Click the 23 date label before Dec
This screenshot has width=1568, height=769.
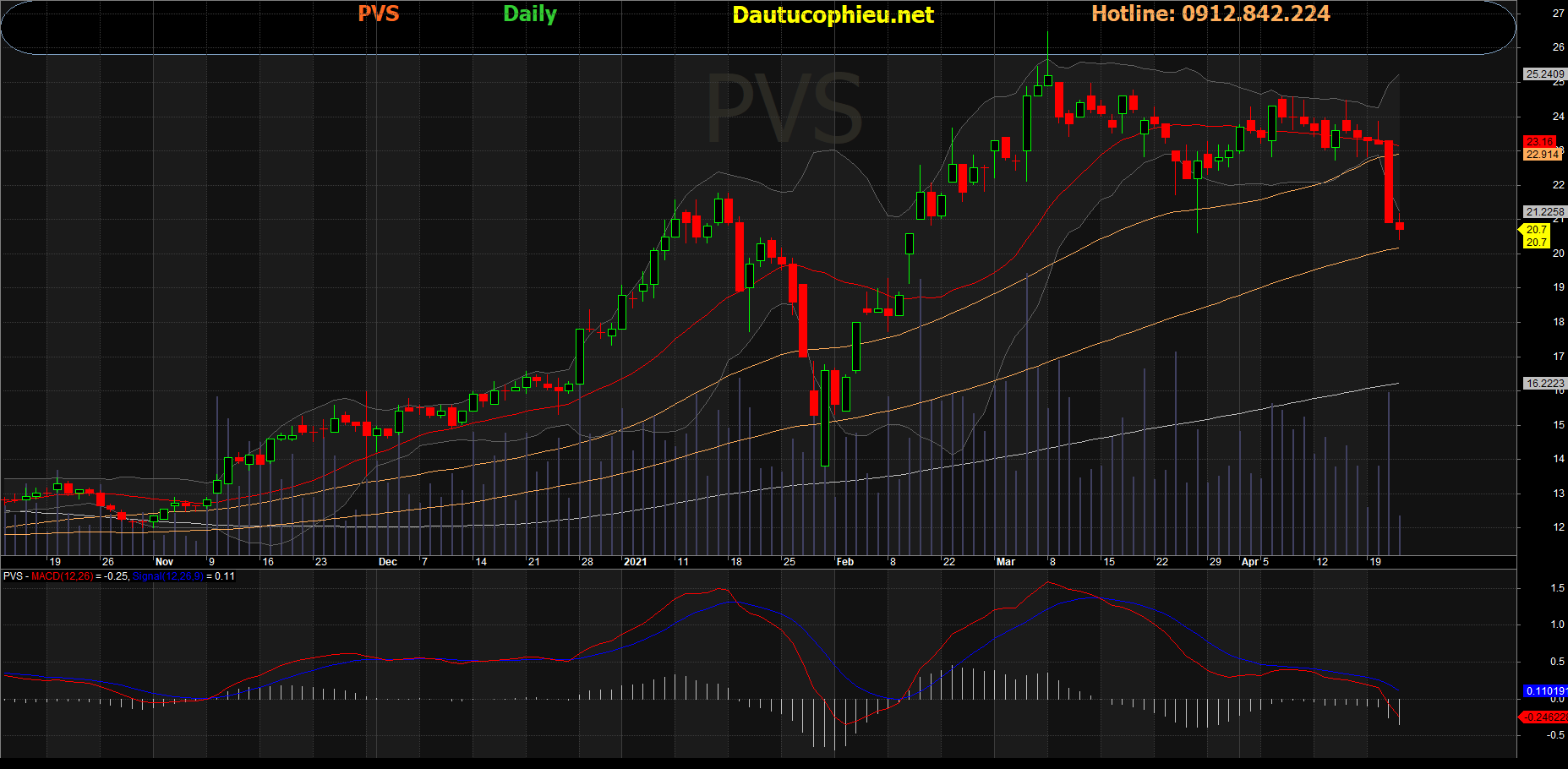[321, 562]
